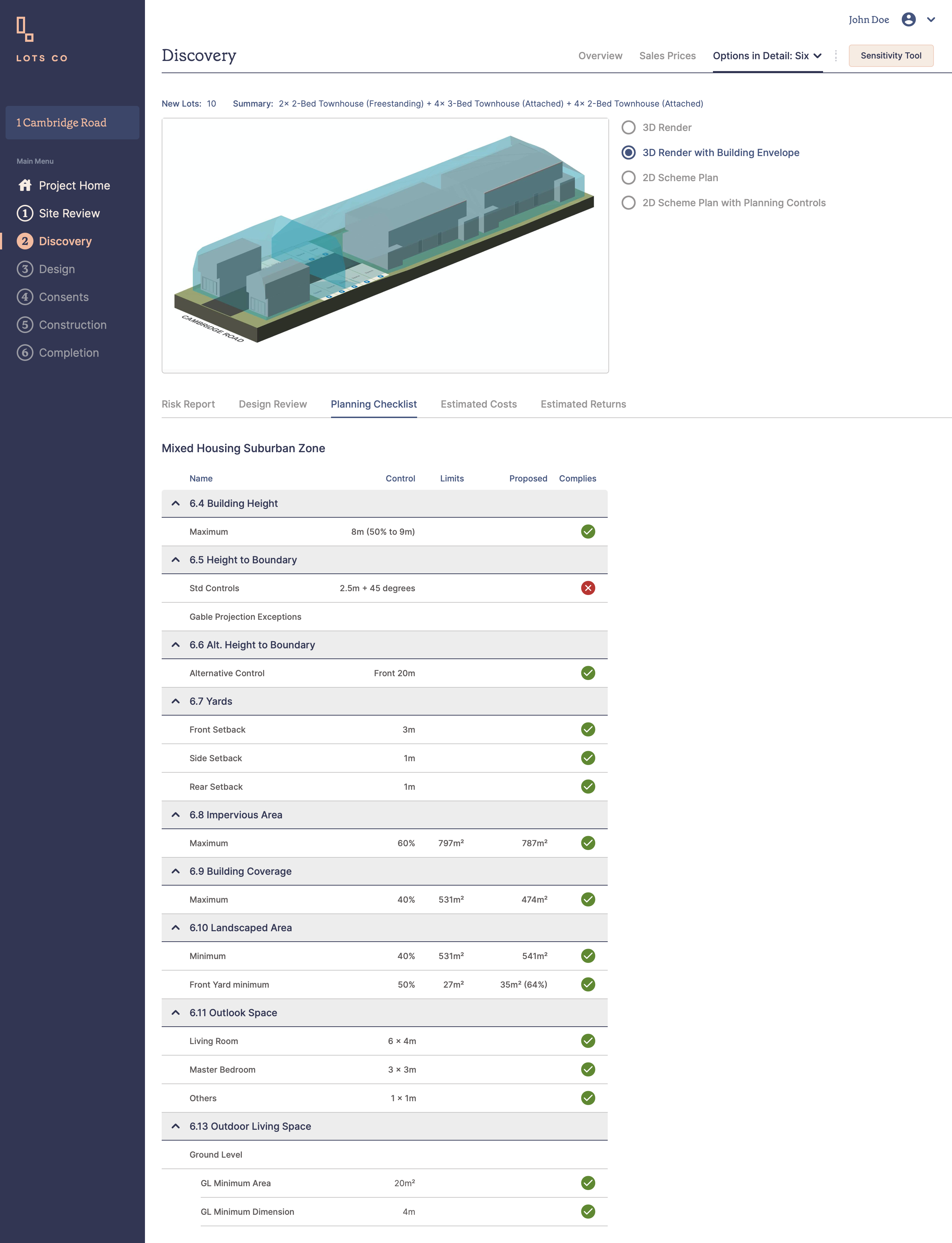Click the Site Review step 1 icon
The width and height of the screenshot is (952, 1243).
[25, 214]
